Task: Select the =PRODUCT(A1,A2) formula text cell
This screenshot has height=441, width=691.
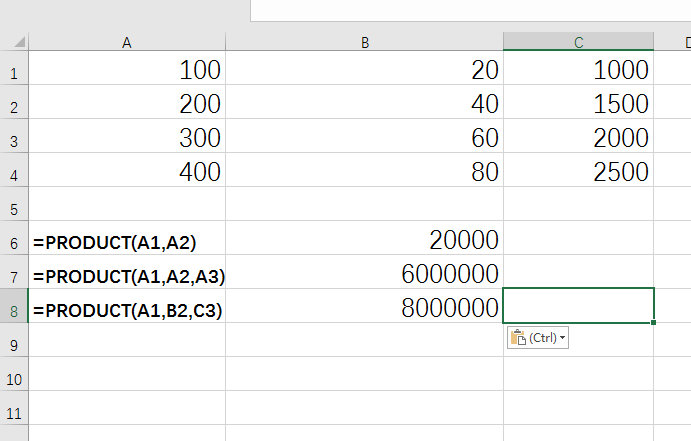Action: coord(127,238)
